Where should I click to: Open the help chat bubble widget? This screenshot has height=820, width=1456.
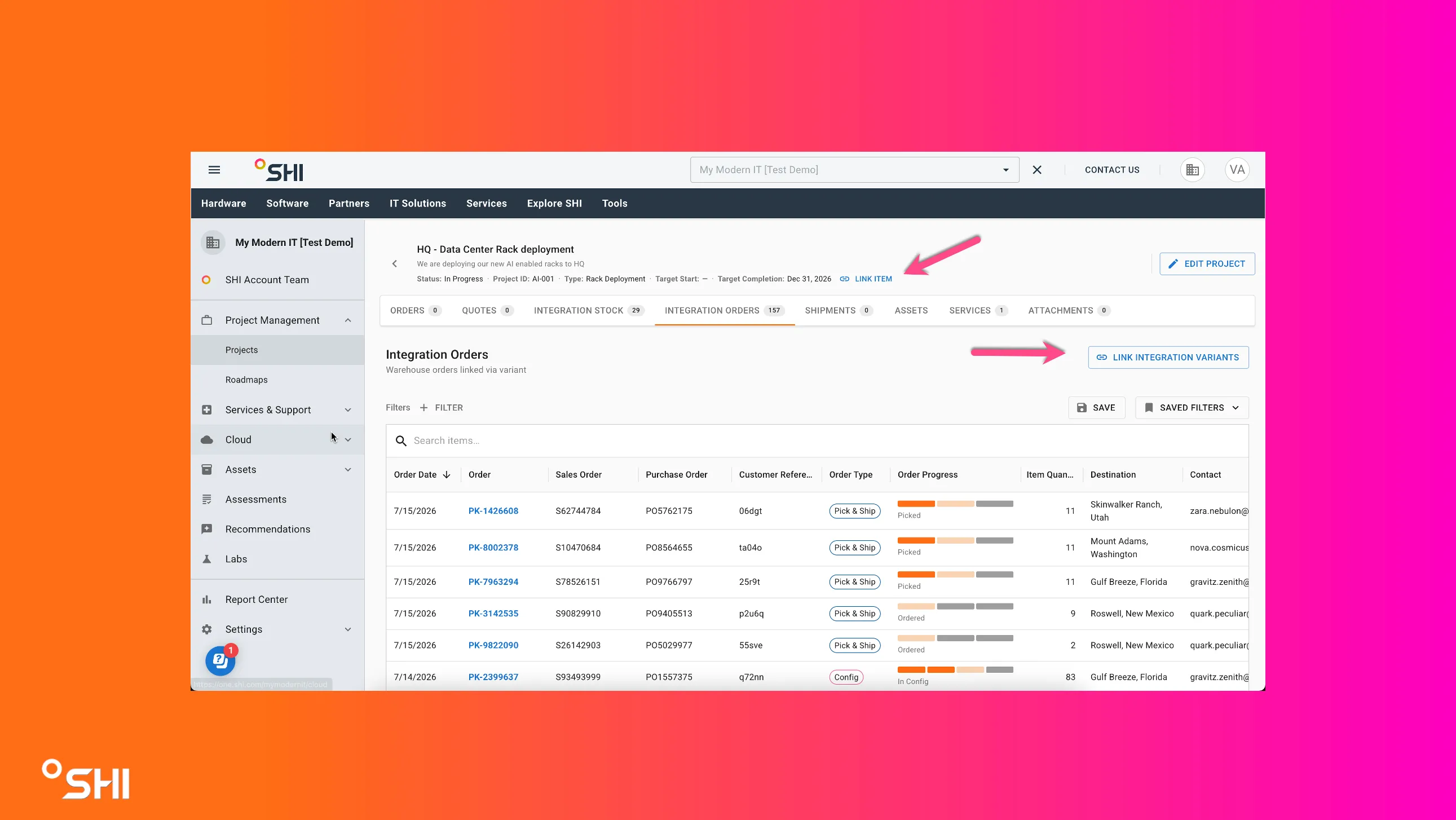[220, 660]
